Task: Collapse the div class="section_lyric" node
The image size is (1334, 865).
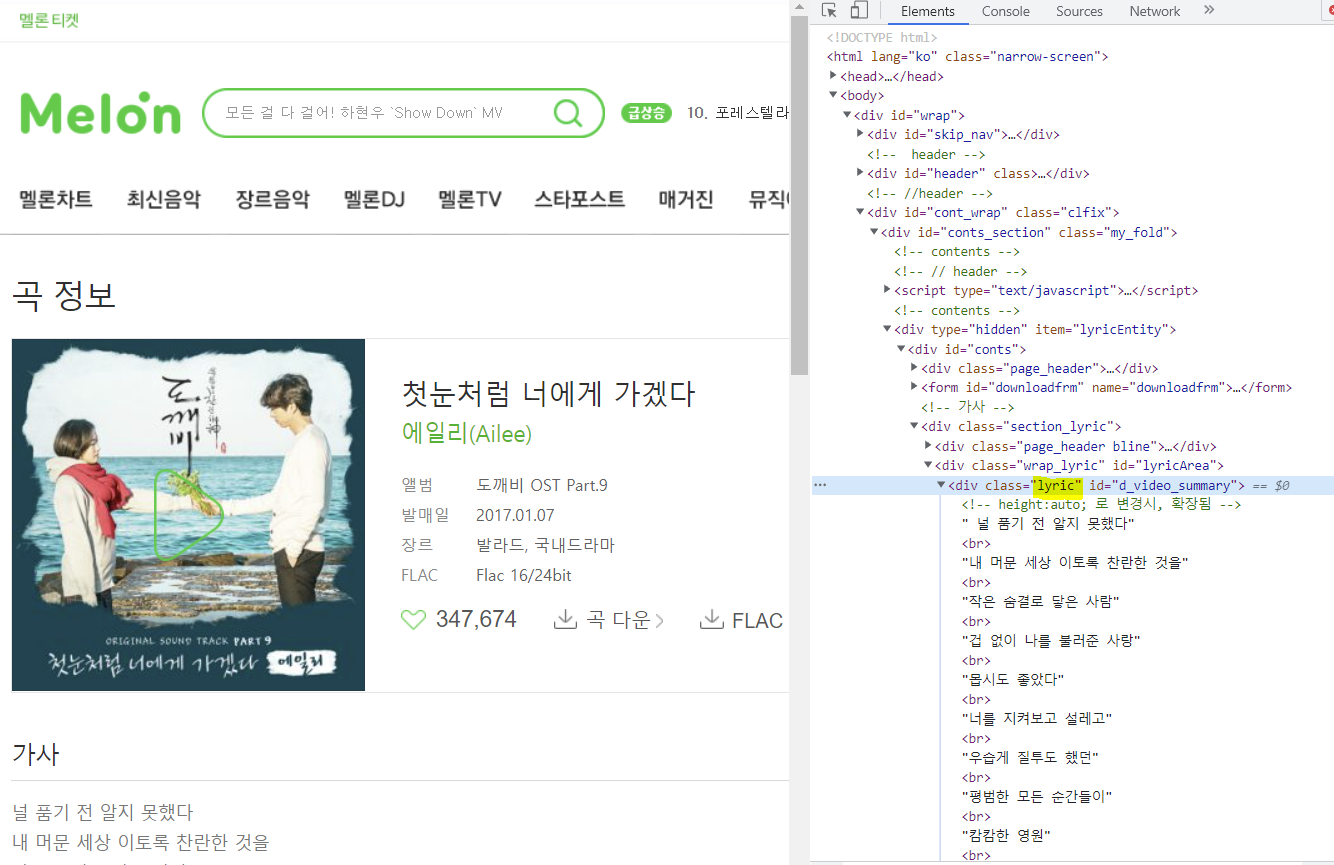Action: tap(914, 426)
